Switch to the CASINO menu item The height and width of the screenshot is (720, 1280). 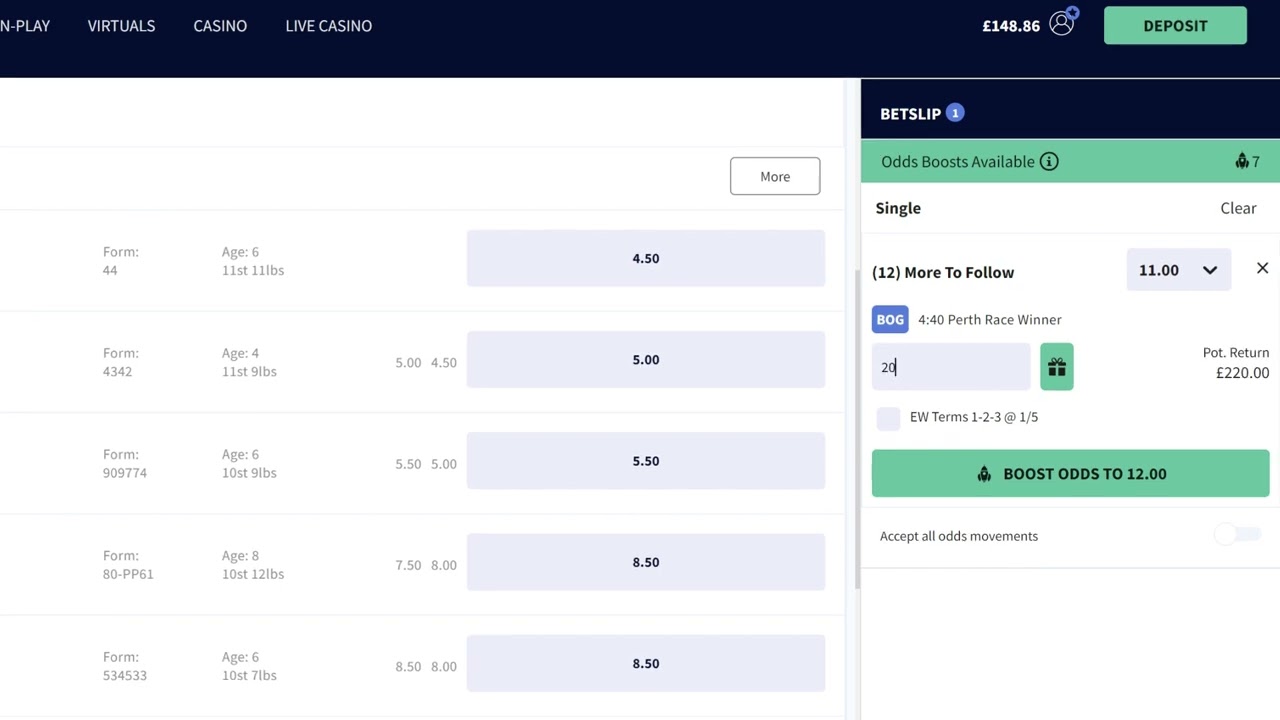click(x=220, y=25)
